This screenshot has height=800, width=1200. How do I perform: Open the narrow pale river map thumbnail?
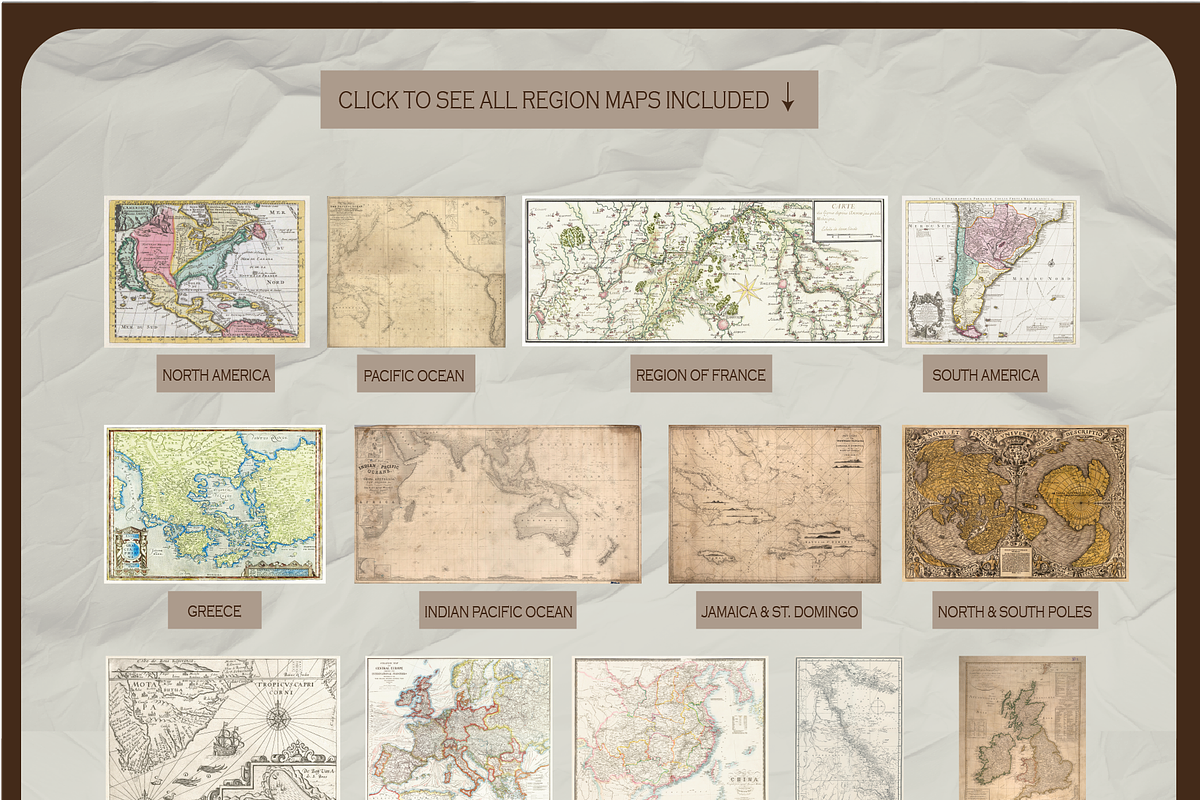pos(849,728)
